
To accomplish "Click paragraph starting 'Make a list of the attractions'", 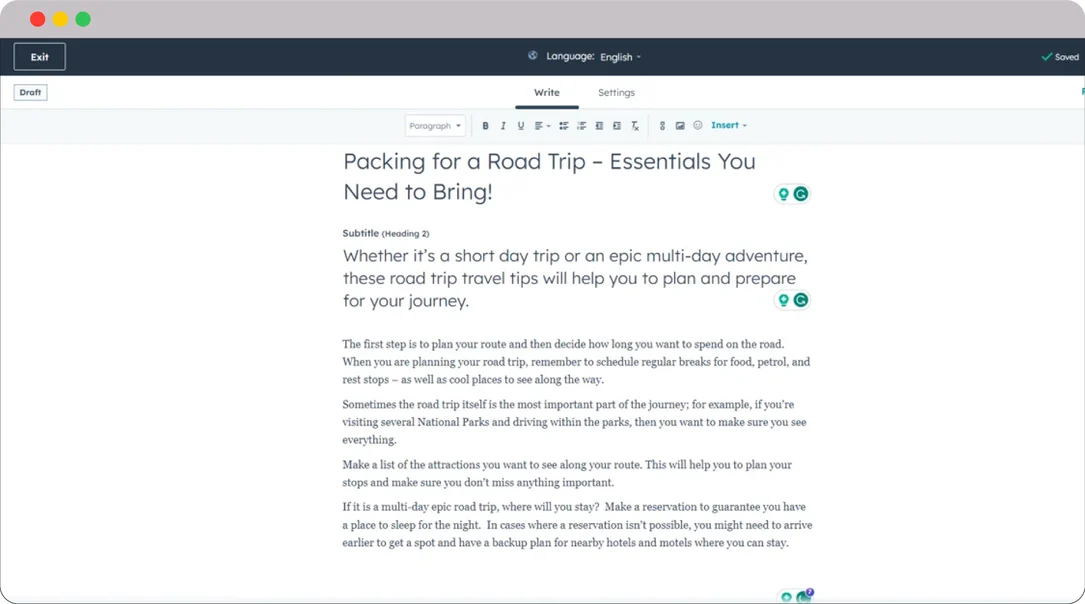I will 567,473.
